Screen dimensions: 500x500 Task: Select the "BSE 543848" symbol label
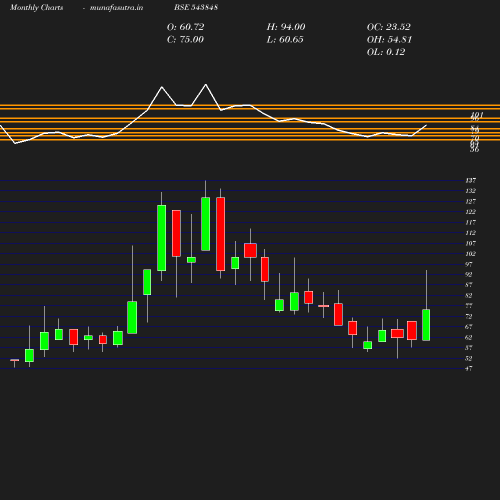(196, 7)
